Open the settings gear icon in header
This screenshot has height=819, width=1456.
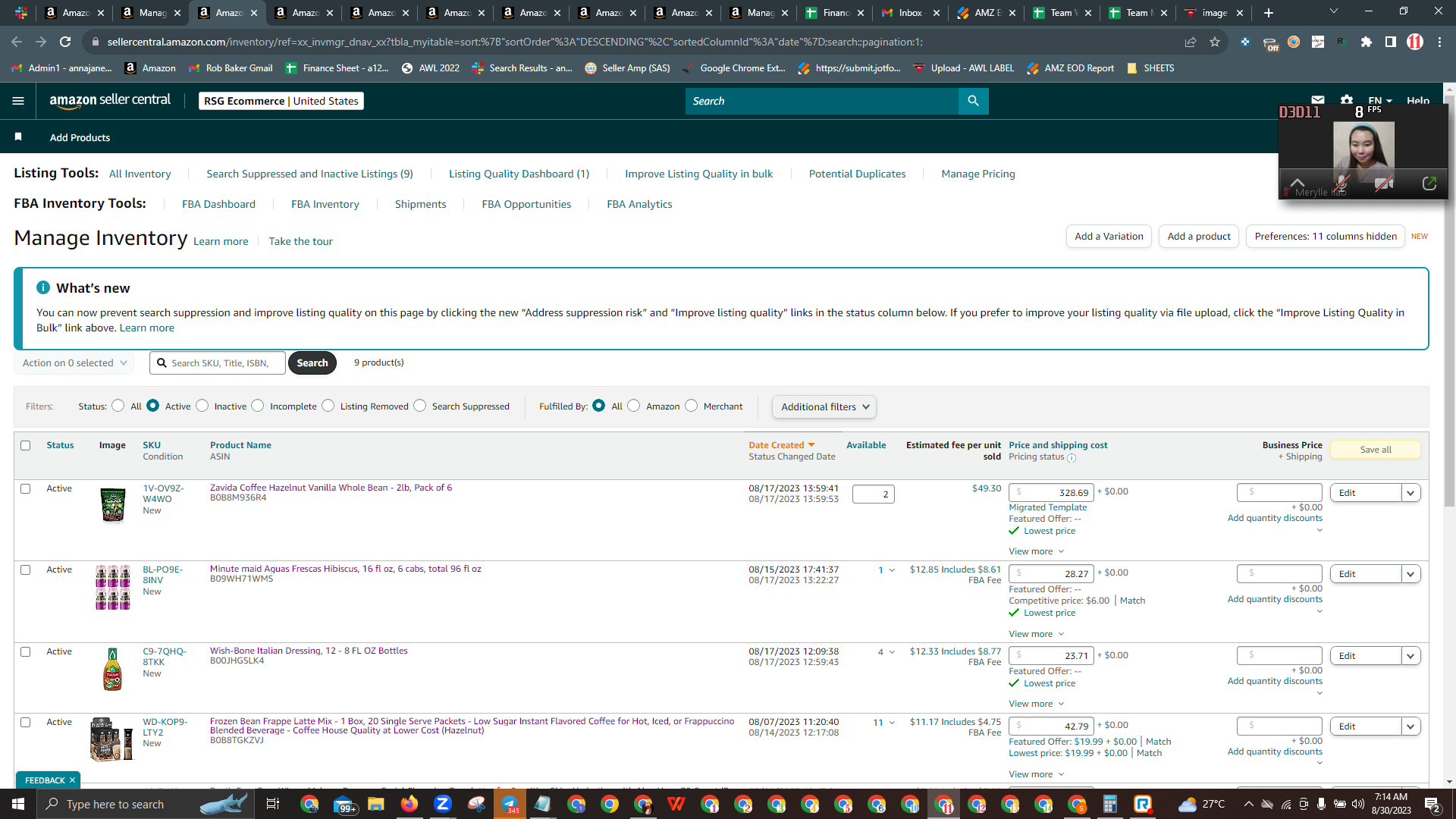tap(1347, 100)
